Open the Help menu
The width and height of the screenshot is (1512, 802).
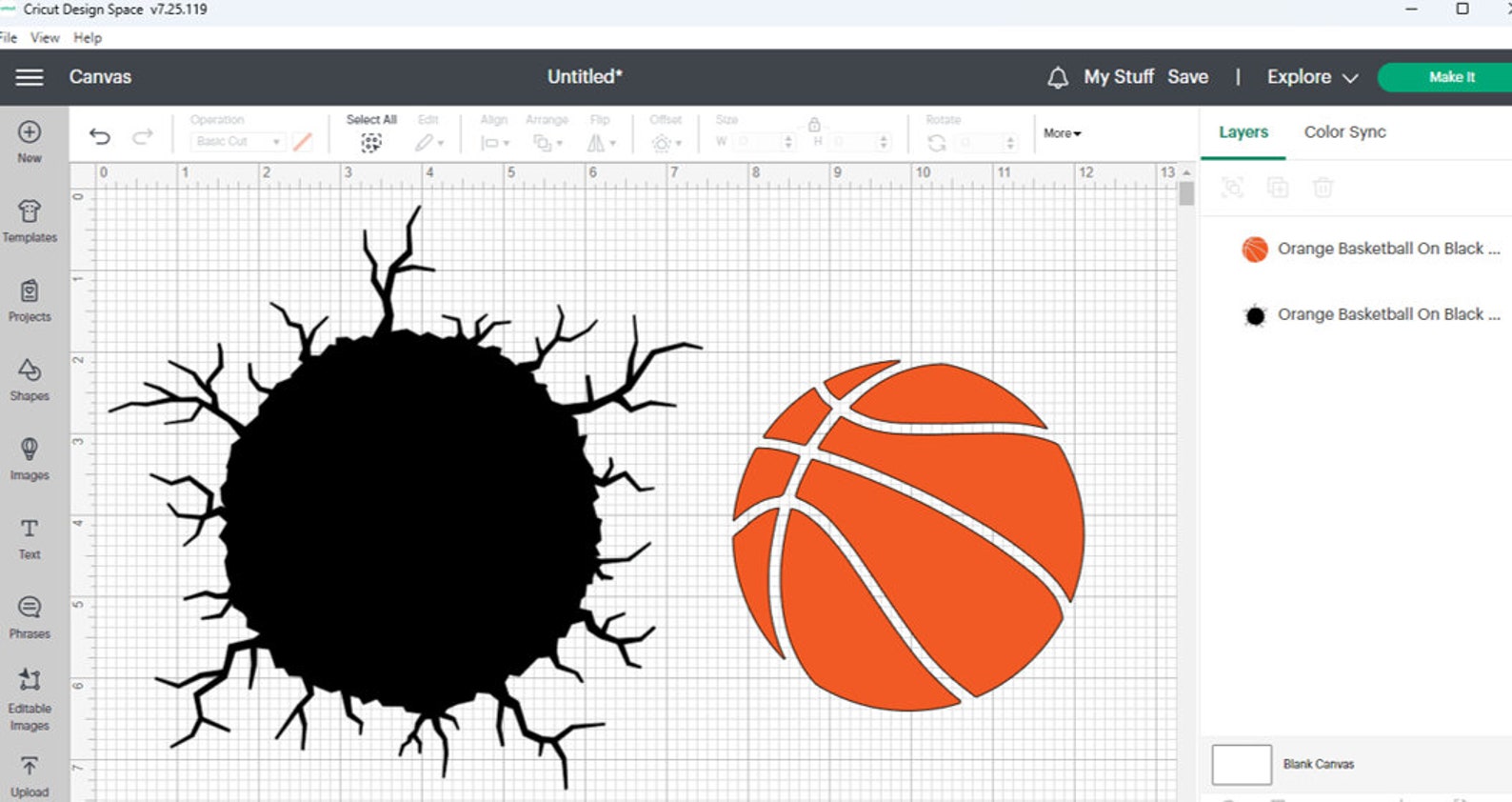point(88,38)
